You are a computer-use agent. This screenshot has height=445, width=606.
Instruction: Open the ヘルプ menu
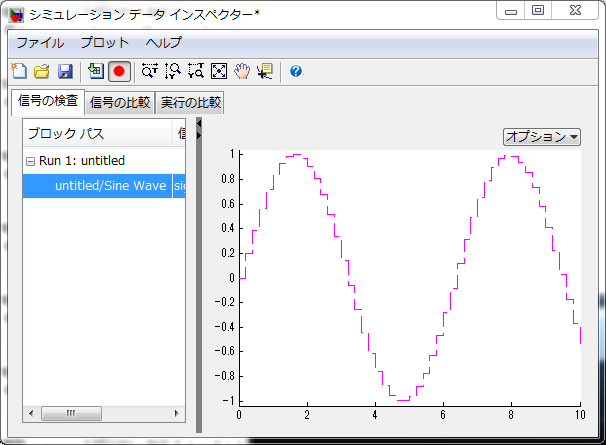tap(164, 43)
